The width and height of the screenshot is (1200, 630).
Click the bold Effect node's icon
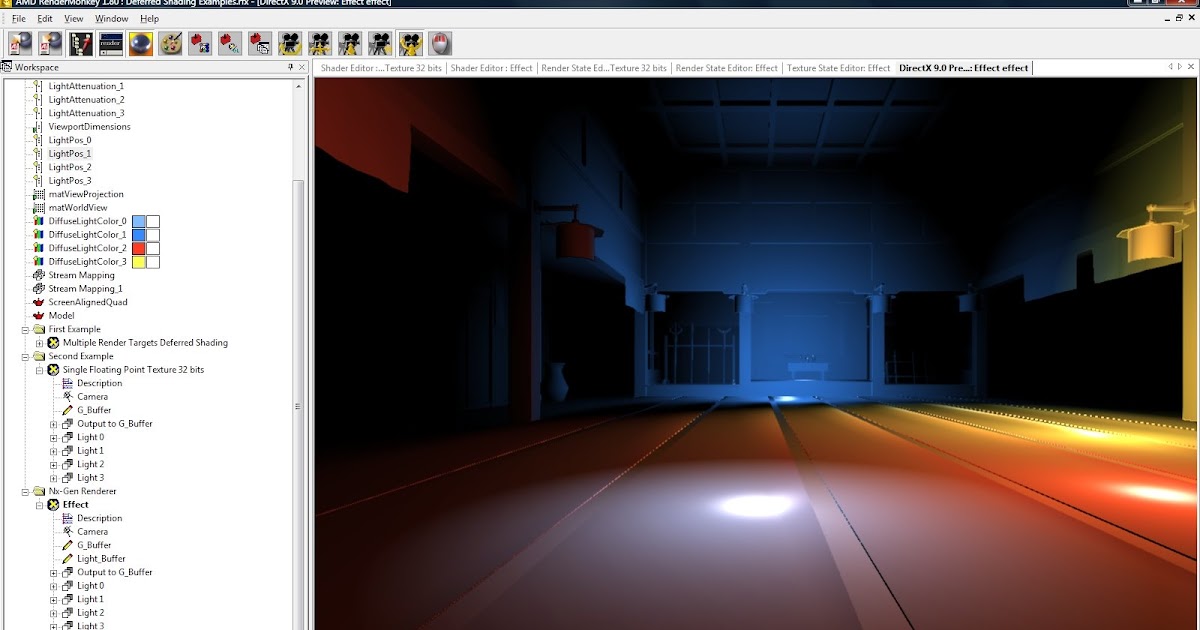54,505
